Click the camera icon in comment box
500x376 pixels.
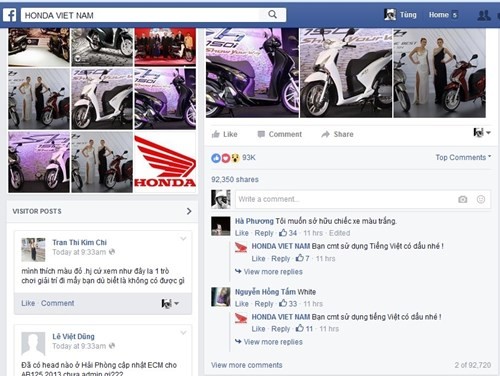pos(462,199)
